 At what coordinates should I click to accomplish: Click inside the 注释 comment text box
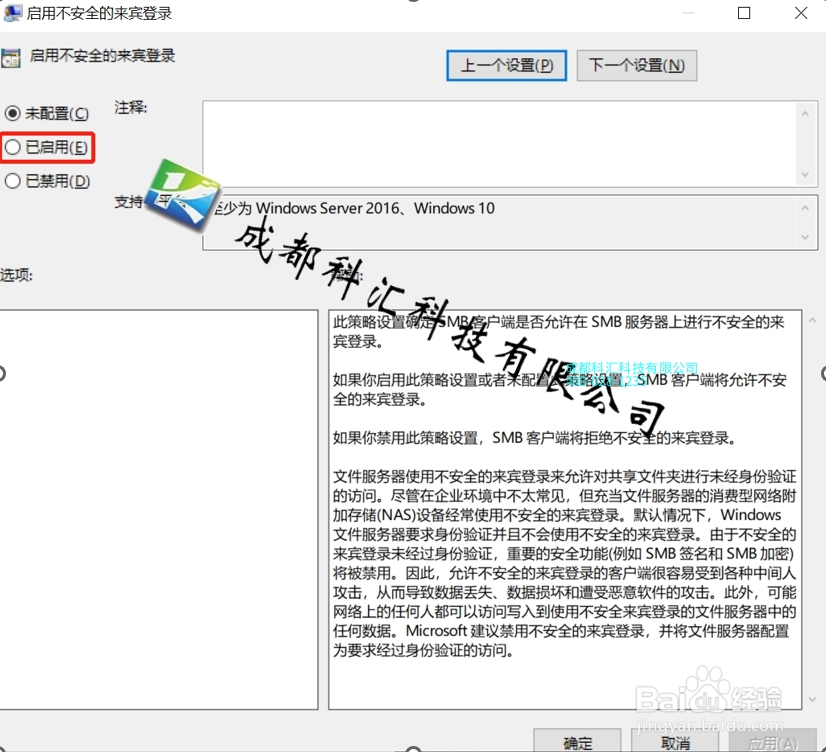coord(499,143)
